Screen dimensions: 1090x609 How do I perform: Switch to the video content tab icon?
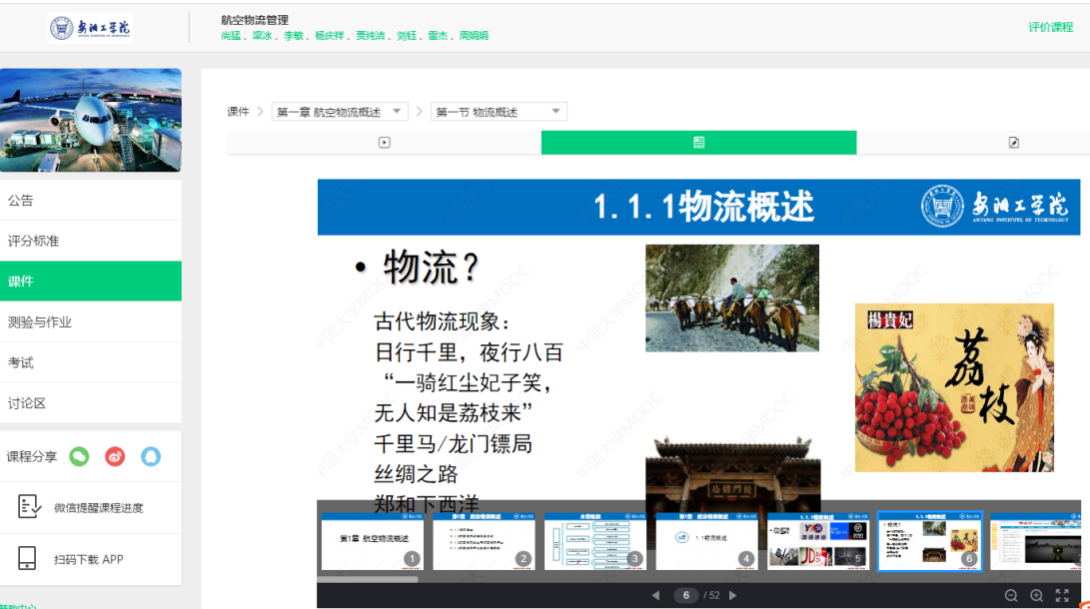pyautogui.click(x=384, y=143)
